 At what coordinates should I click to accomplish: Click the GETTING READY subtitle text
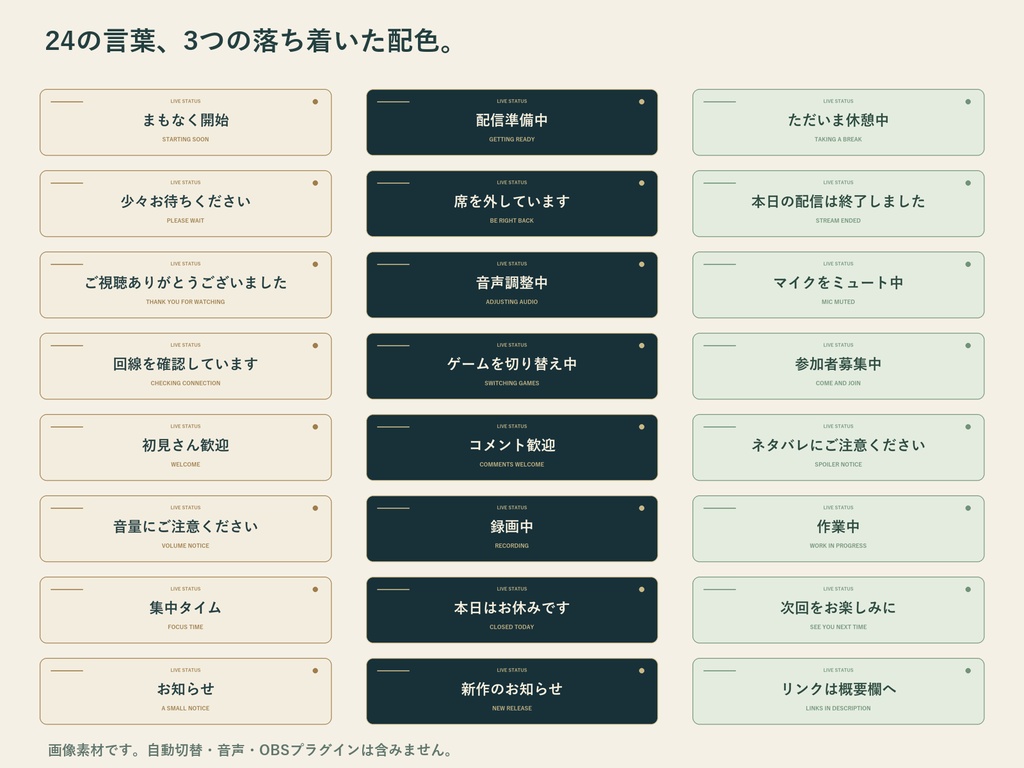pyautogui.click(x=512, y=139)
